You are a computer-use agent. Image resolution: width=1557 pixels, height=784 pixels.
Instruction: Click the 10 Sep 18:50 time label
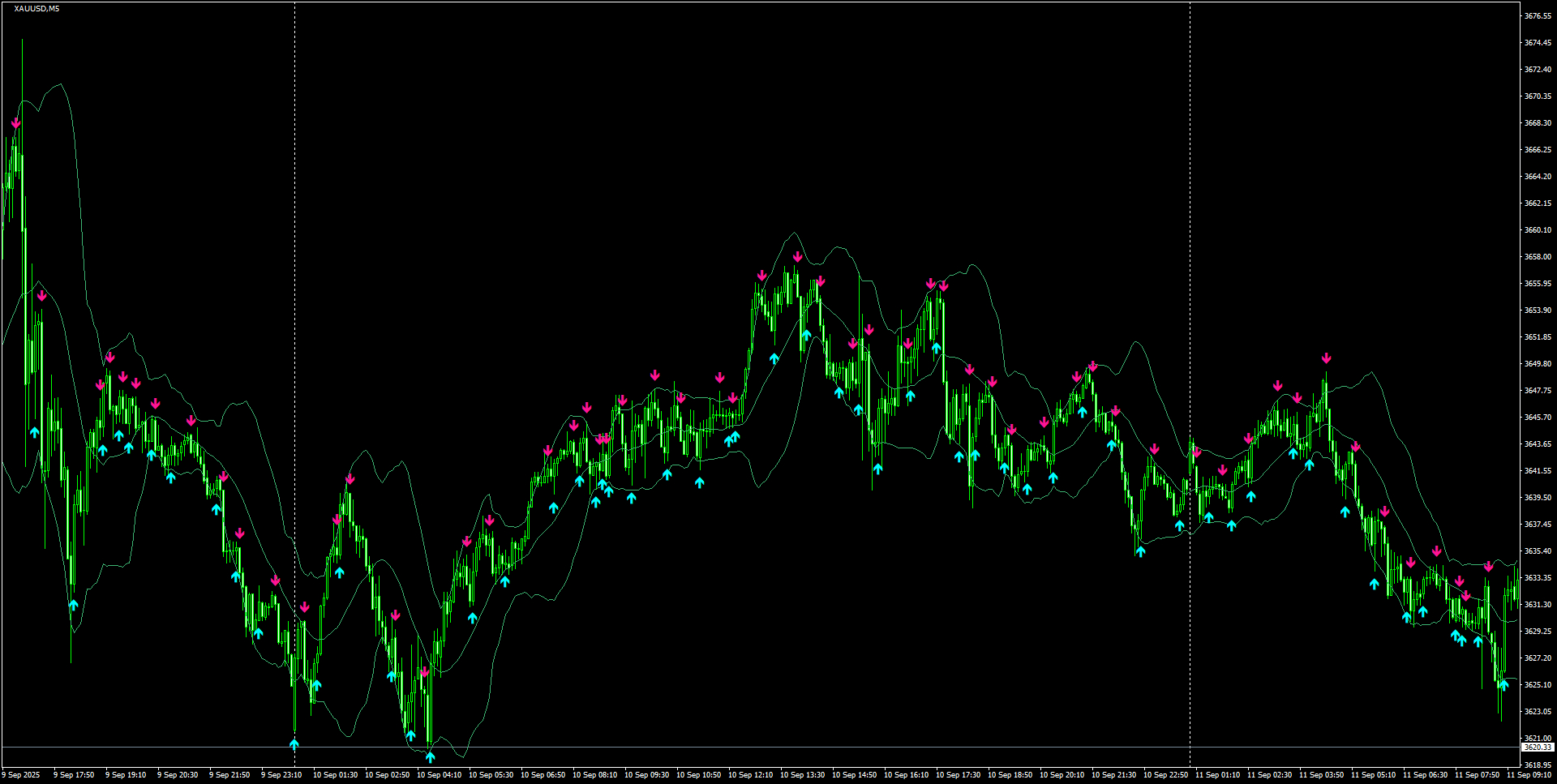coord(1010,775)
